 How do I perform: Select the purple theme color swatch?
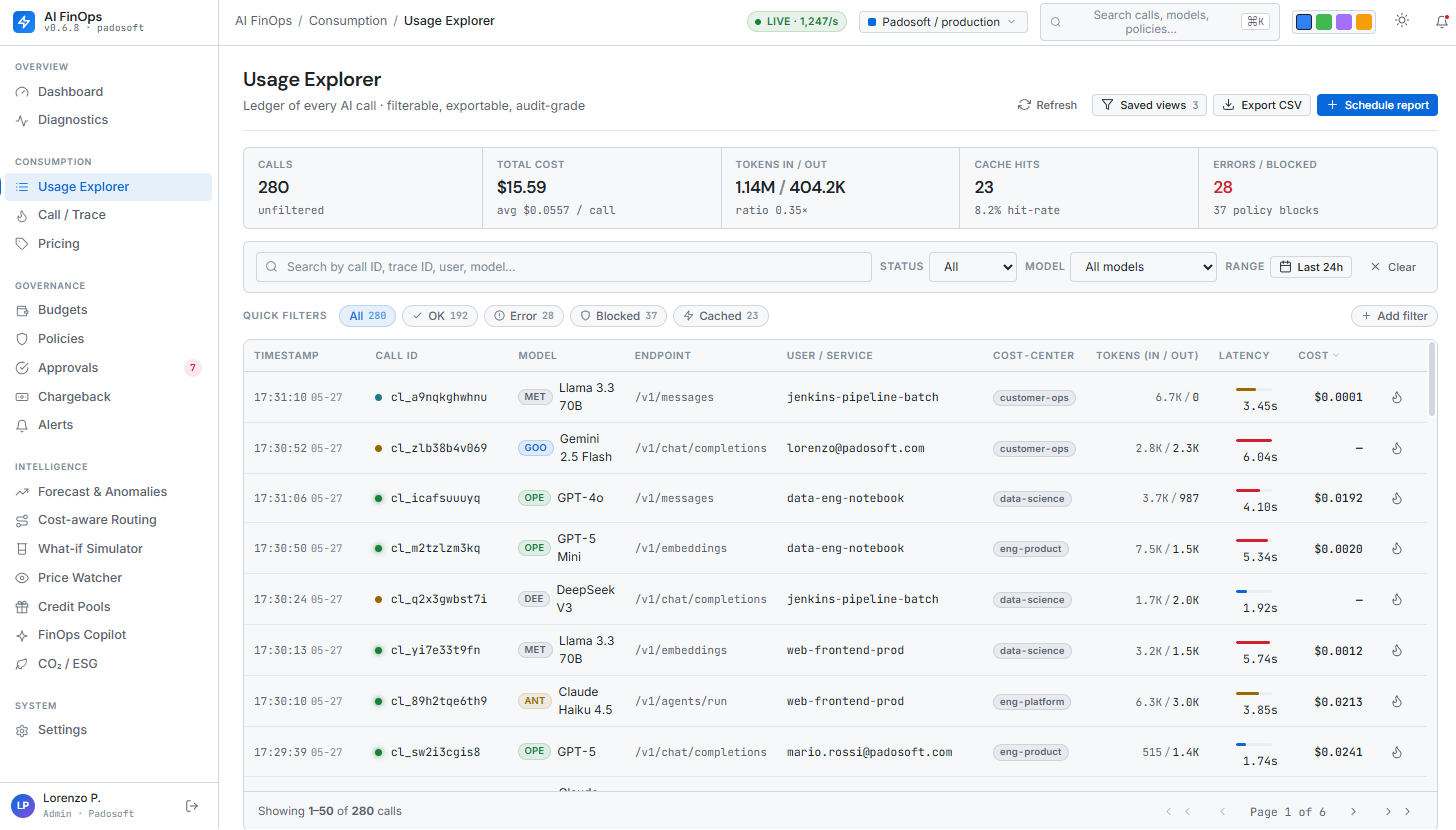1344,22
